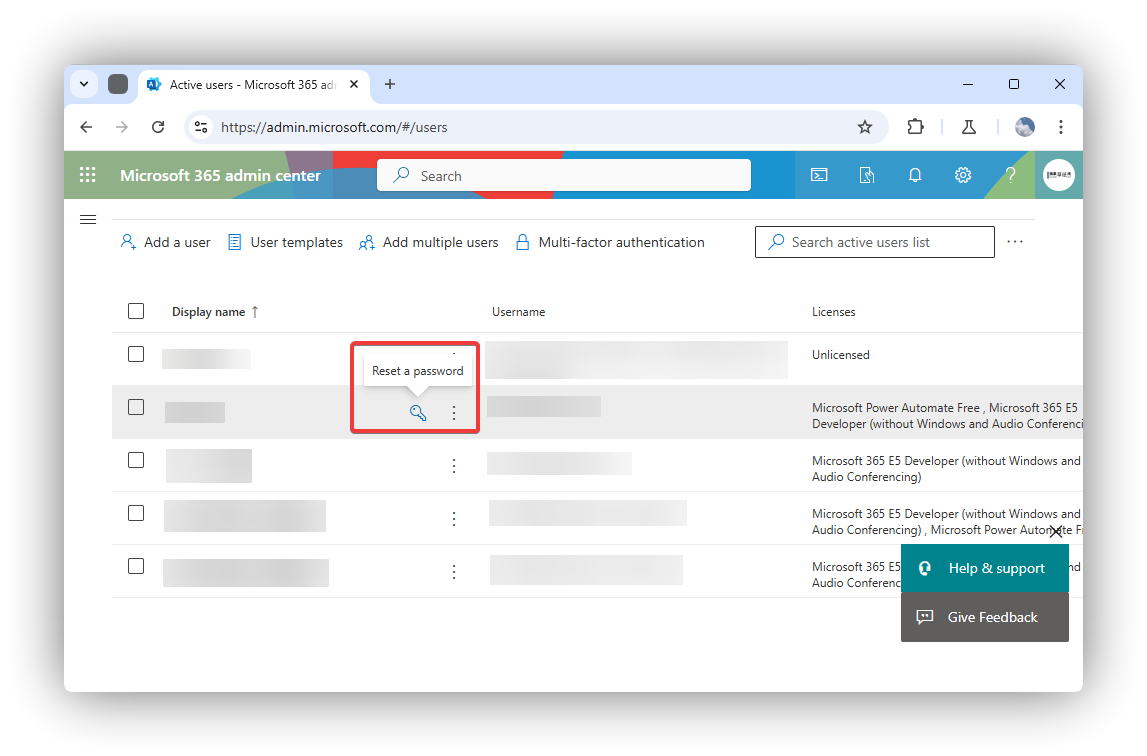Click the Username column header

(519, 312)
